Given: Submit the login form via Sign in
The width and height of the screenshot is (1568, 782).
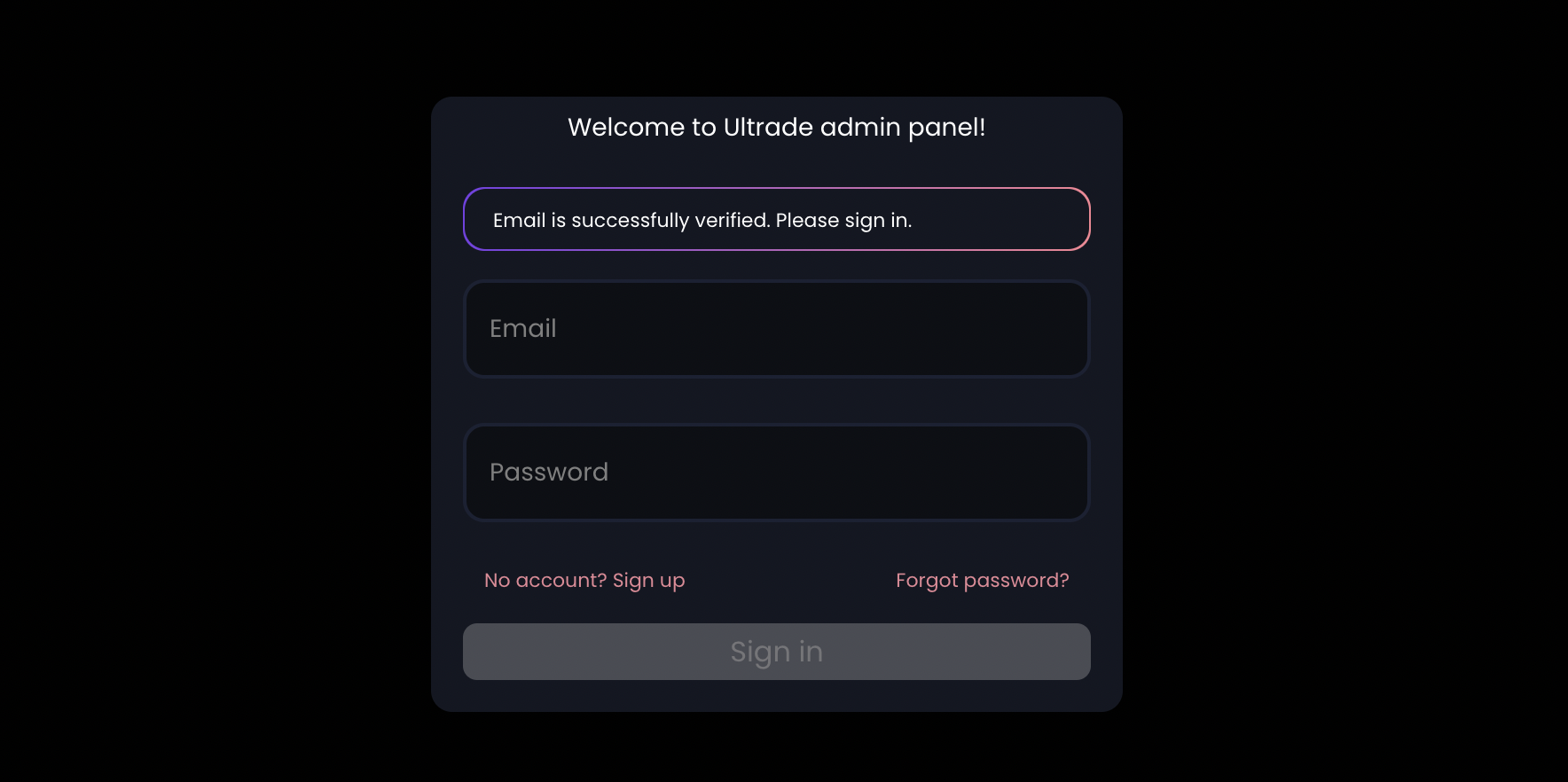Looking at the screenshot, I should [776, 652].
